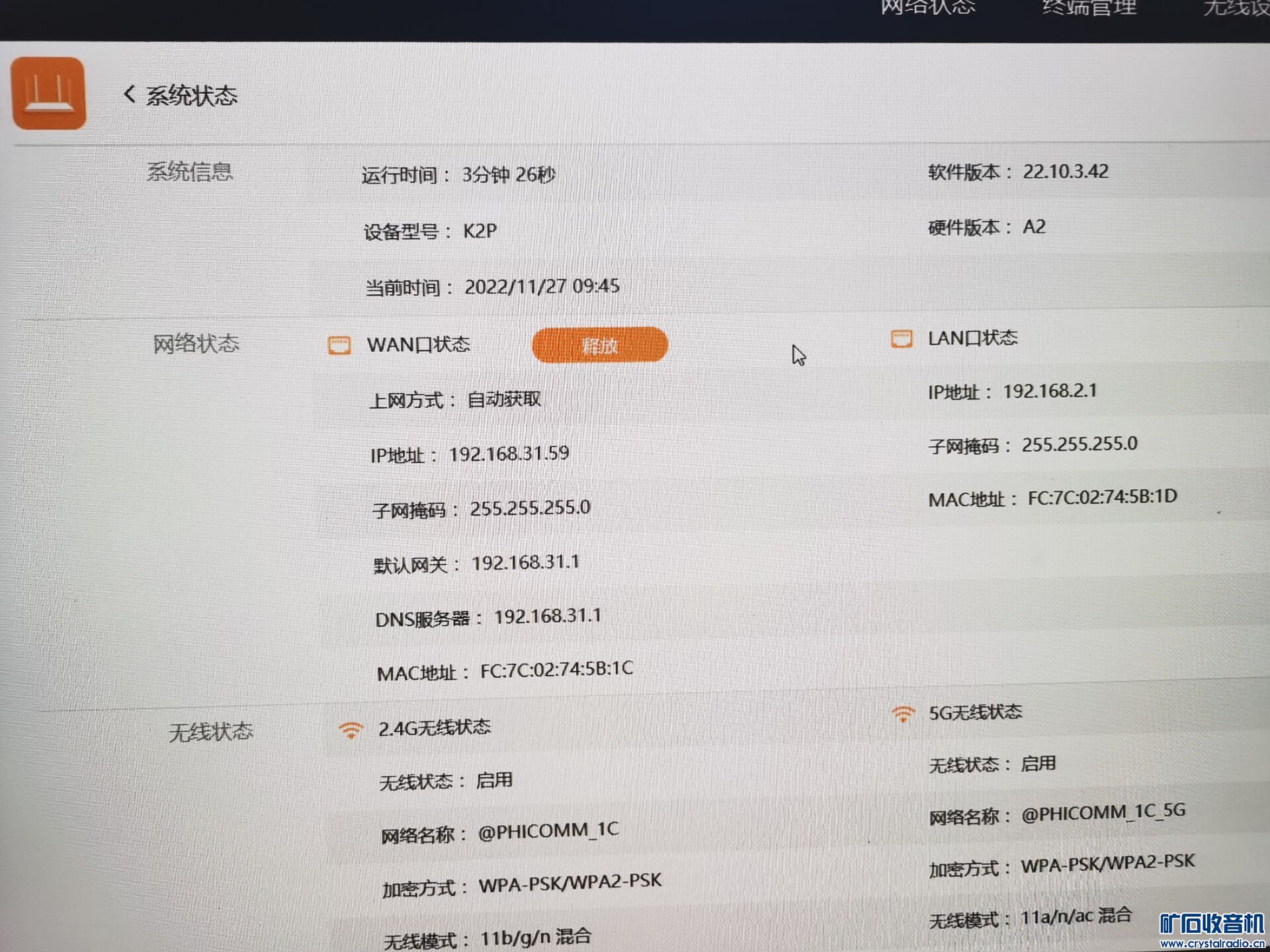Click the 2.4G无线状态 Wi-Fi icon
The image size is (1270, 952).
pyautogui.click(x=351, y=731)
